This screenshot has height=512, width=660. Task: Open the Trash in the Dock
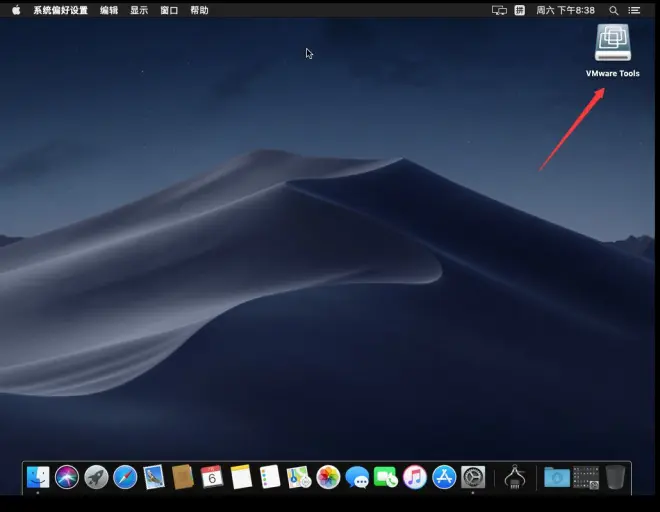pyautogui.click(x=615, y=477)
